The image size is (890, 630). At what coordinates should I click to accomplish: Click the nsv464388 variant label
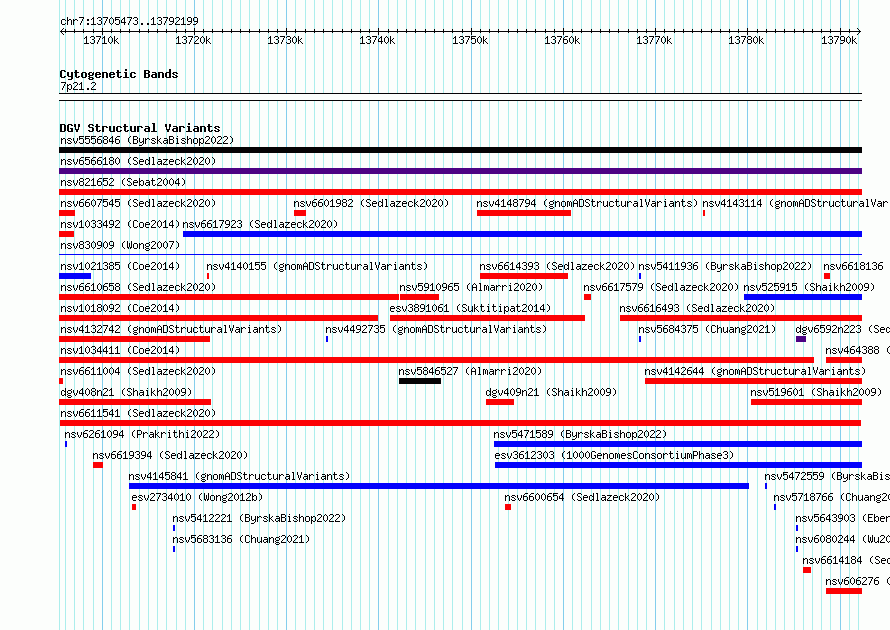tap(858, 350)
